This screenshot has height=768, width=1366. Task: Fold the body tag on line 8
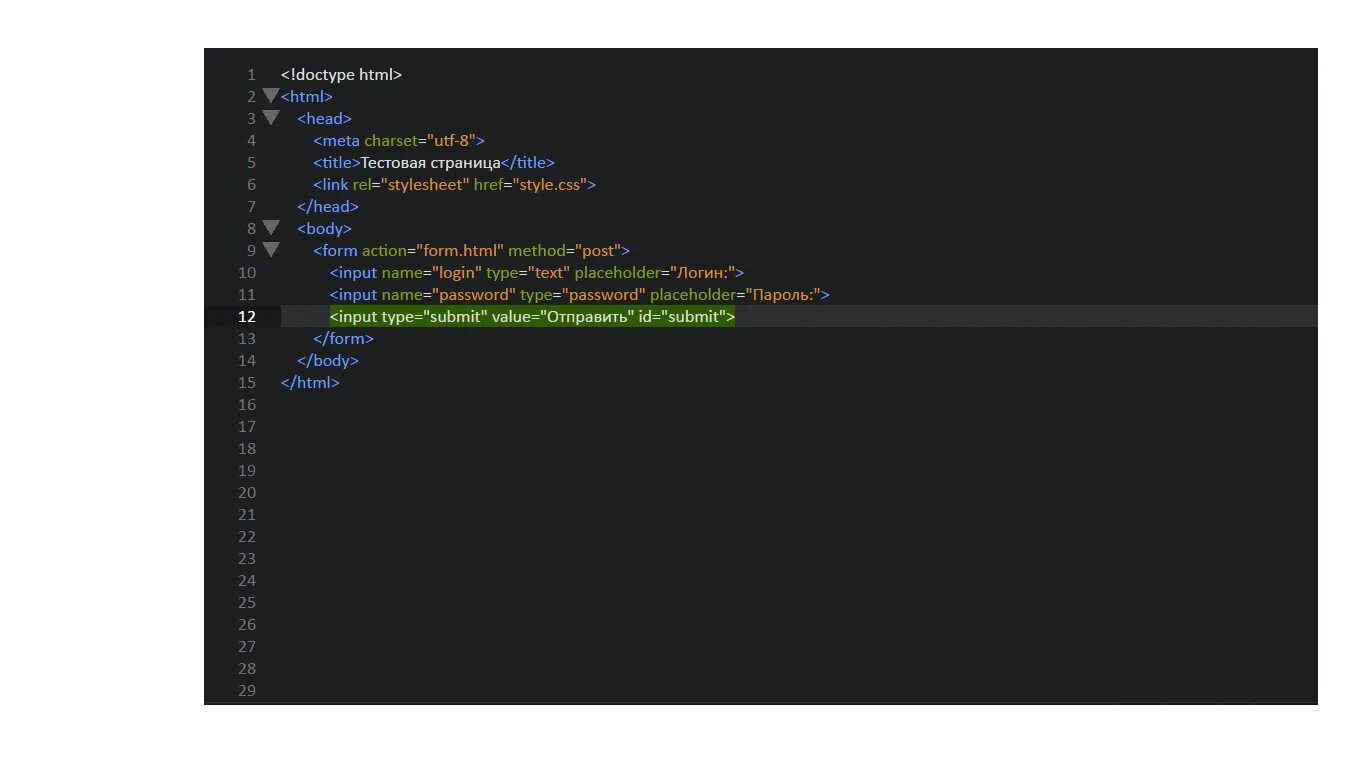click(270, 228)
